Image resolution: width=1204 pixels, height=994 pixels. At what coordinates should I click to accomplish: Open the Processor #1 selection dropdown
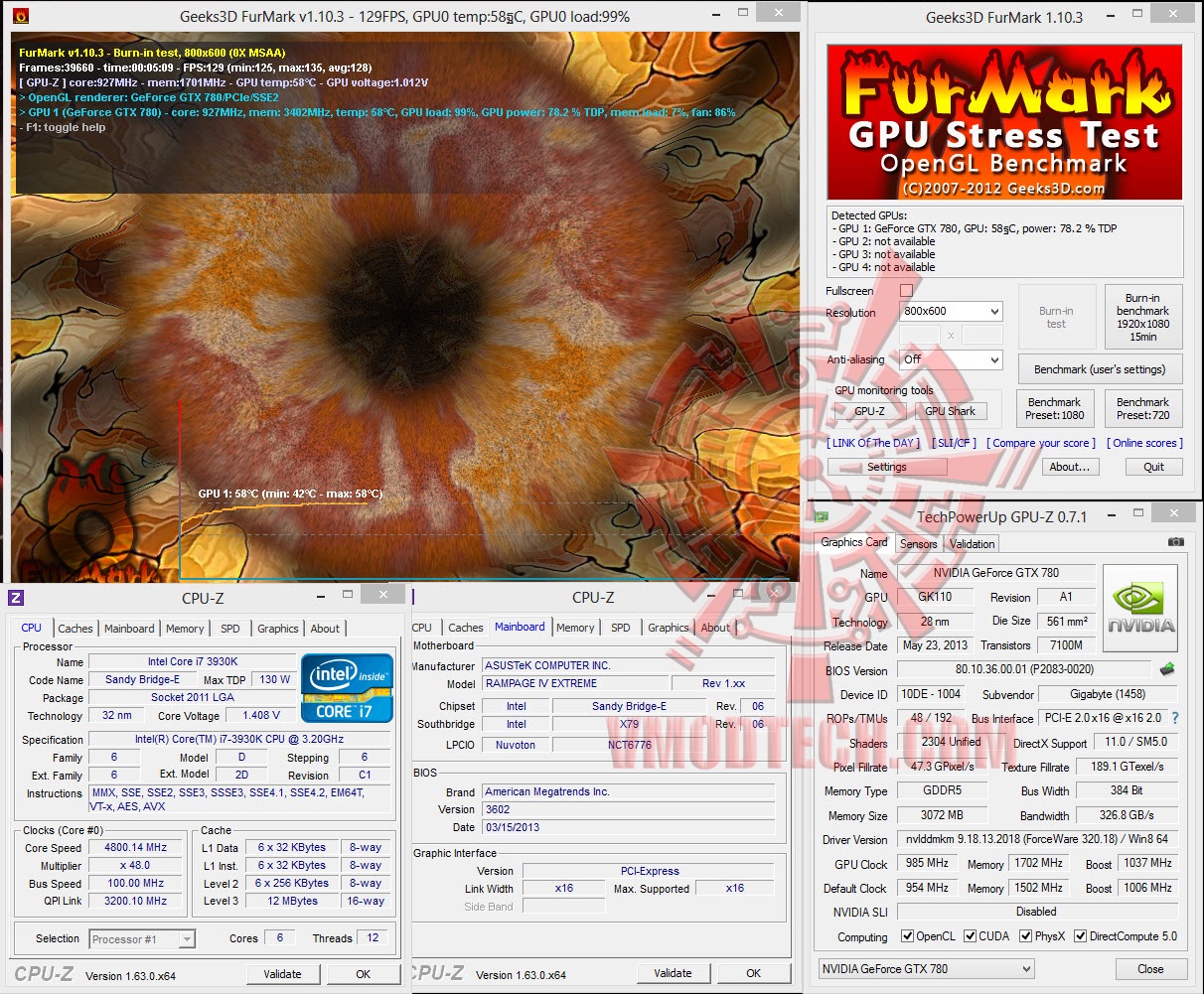point(142,939)
